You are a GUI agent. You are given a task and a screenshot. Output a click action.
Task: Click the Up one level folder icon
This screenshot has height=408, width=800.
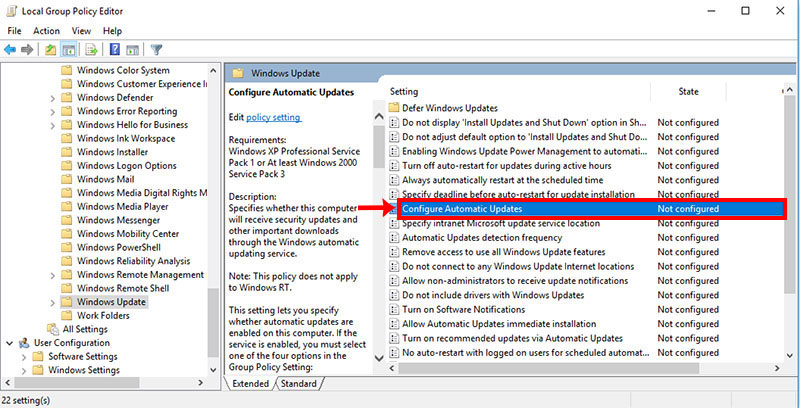click(x=51, y=49)
